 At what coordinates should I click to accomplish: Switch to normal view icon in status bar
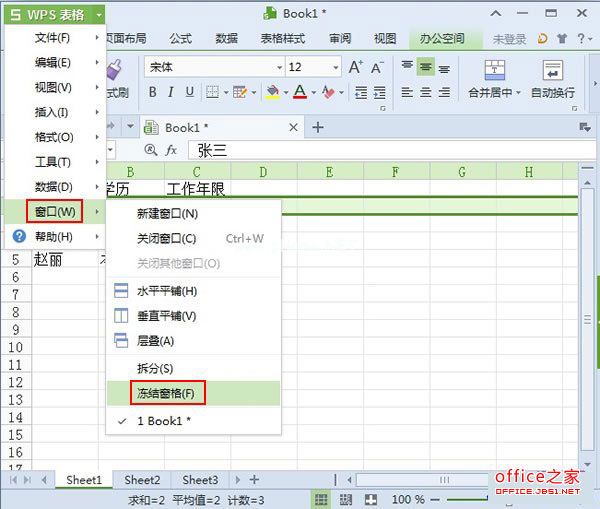pos(321,499)
